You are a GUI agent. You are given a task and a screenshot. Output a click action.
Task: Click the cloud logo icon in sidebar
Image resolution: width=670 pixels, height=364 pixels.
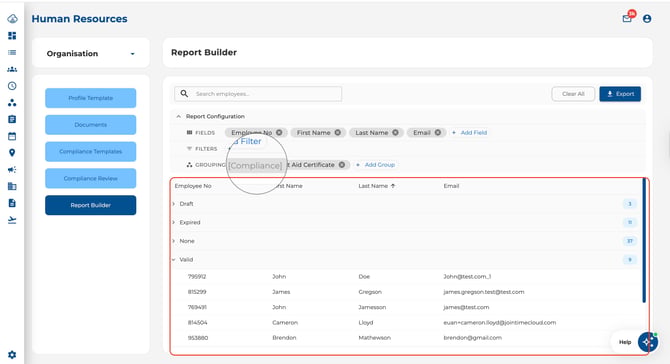(12, 19)
